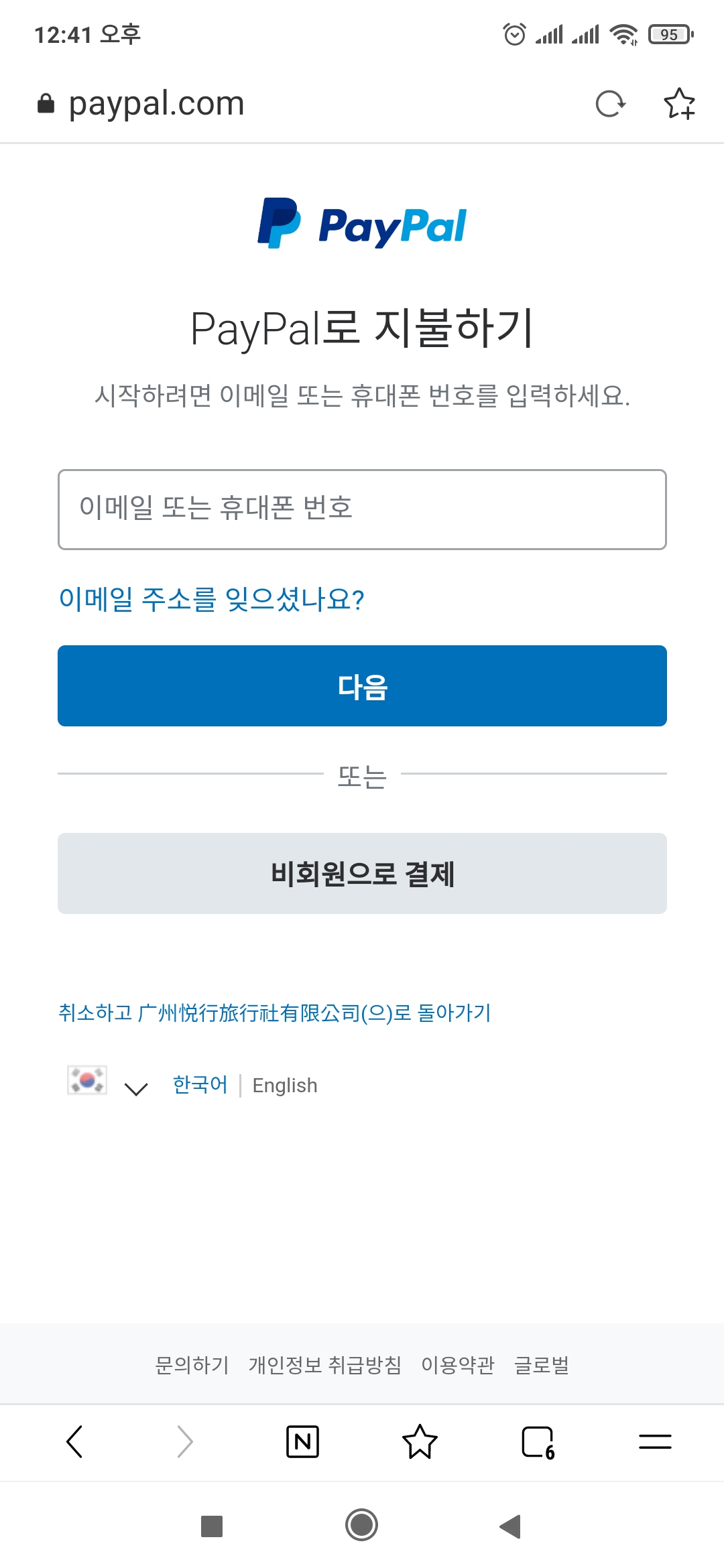Expand the country selector chevron

pyautogui.click(x=136, y=1089)
